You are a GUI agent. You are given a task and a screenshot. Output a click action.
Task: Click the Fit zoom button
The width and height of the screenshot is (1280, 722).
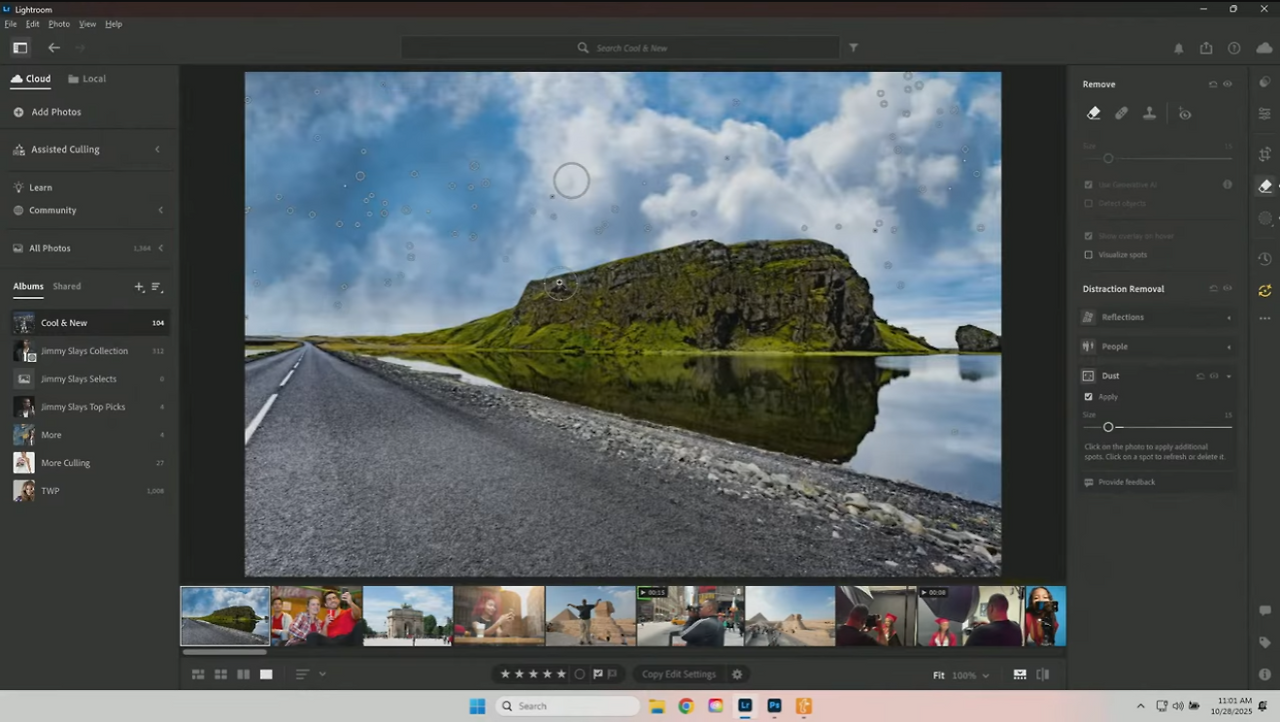(939, 675)
